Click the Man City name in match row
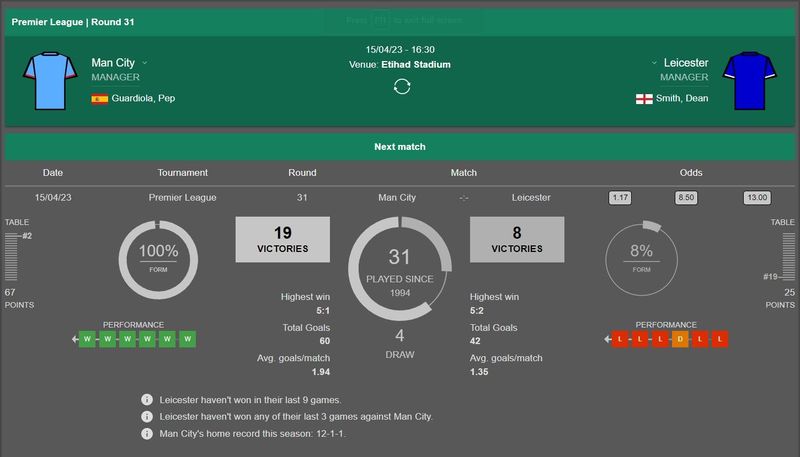 pos(397,197)
